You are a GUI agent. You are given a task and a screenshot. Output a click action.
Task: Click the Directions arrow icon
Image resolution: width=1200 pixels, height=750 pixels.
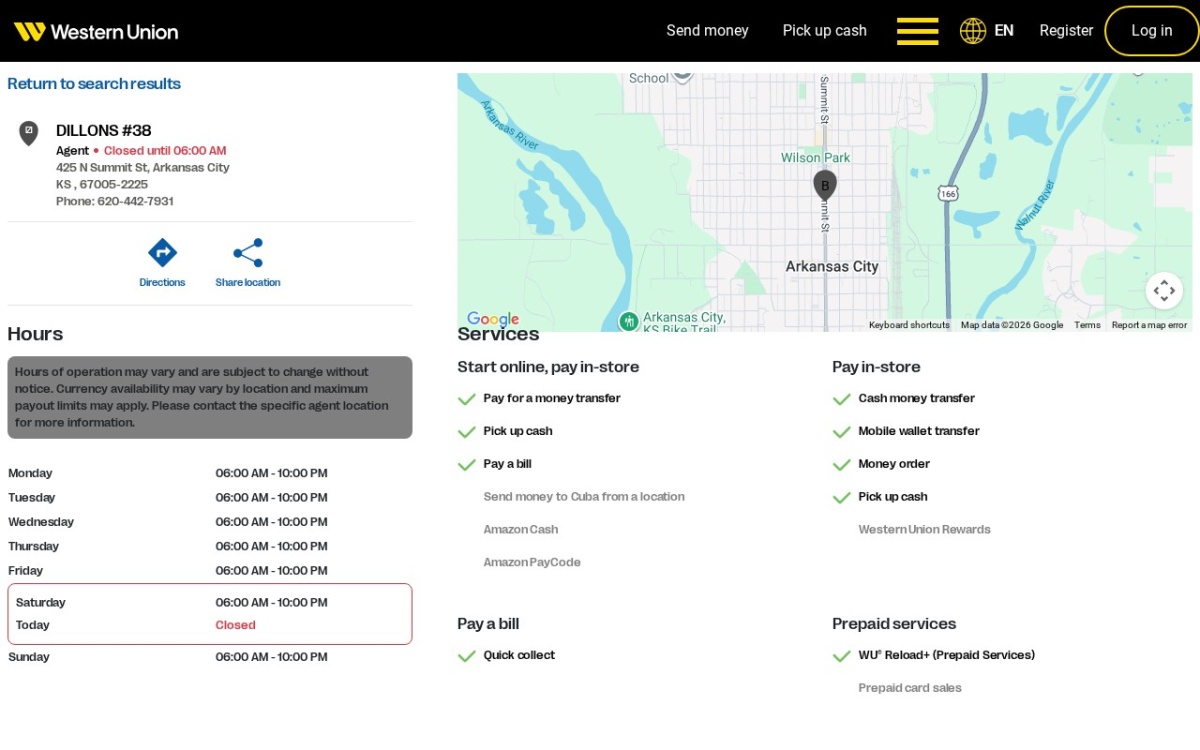coord(162,252)
